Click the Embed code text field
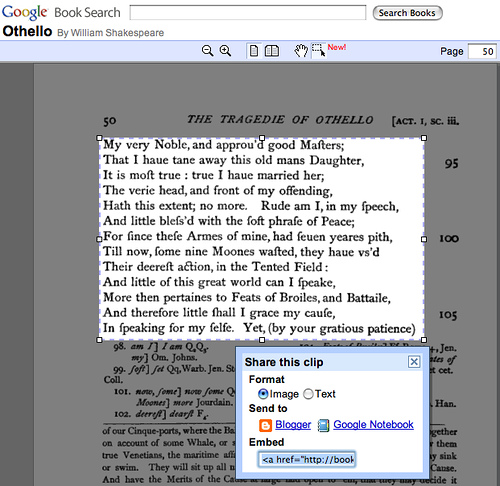Screen dimensions: 500x486 point(307,459)
